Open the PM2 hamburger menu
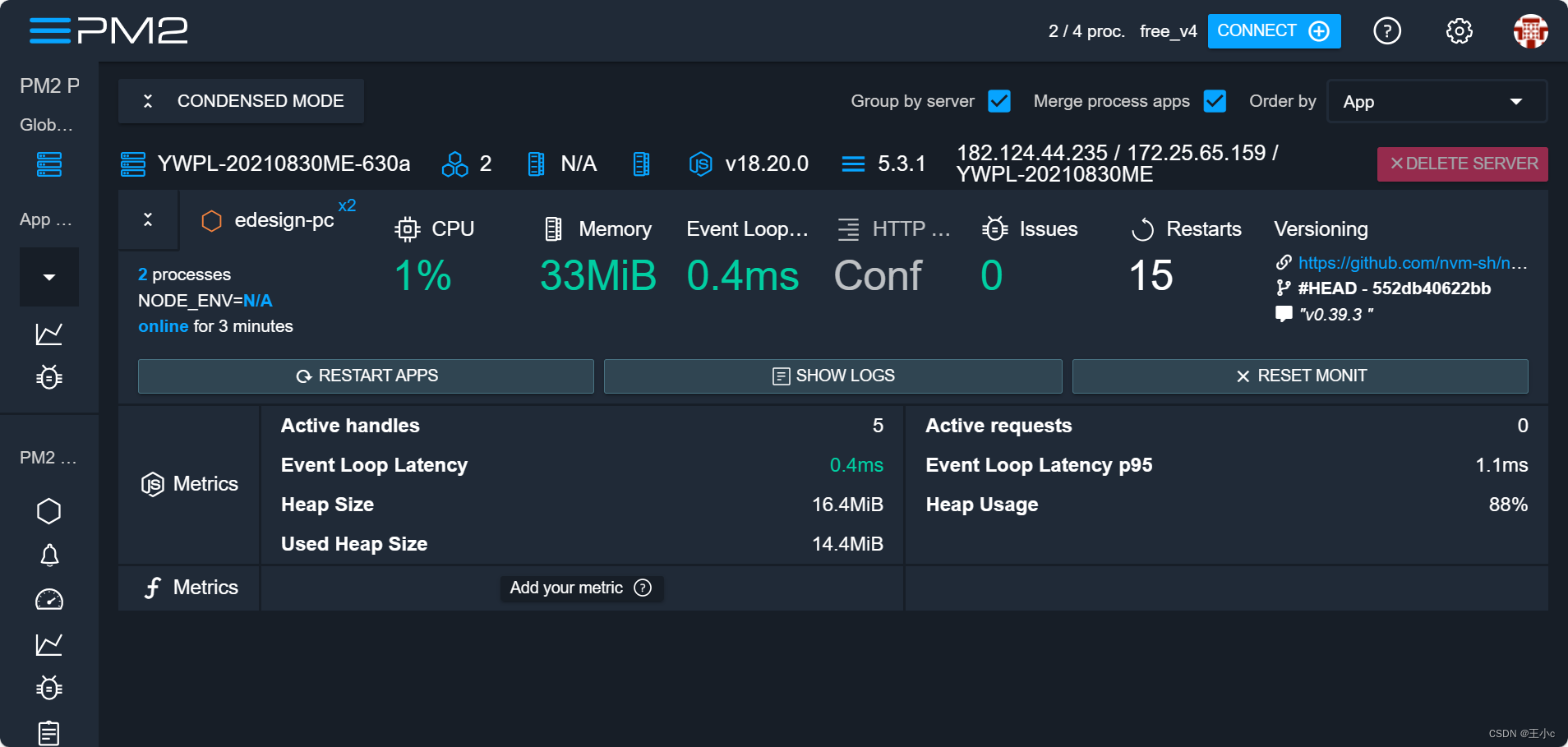 [50, 31]
